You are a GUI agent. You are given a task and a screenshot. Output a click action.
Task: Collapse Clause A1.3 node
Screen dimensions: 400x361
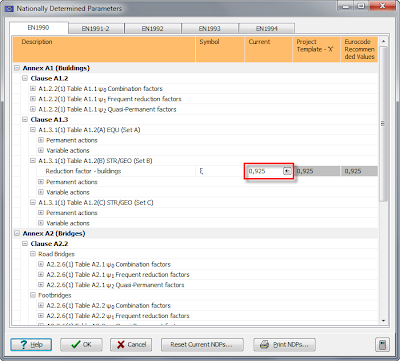point(25,119)
